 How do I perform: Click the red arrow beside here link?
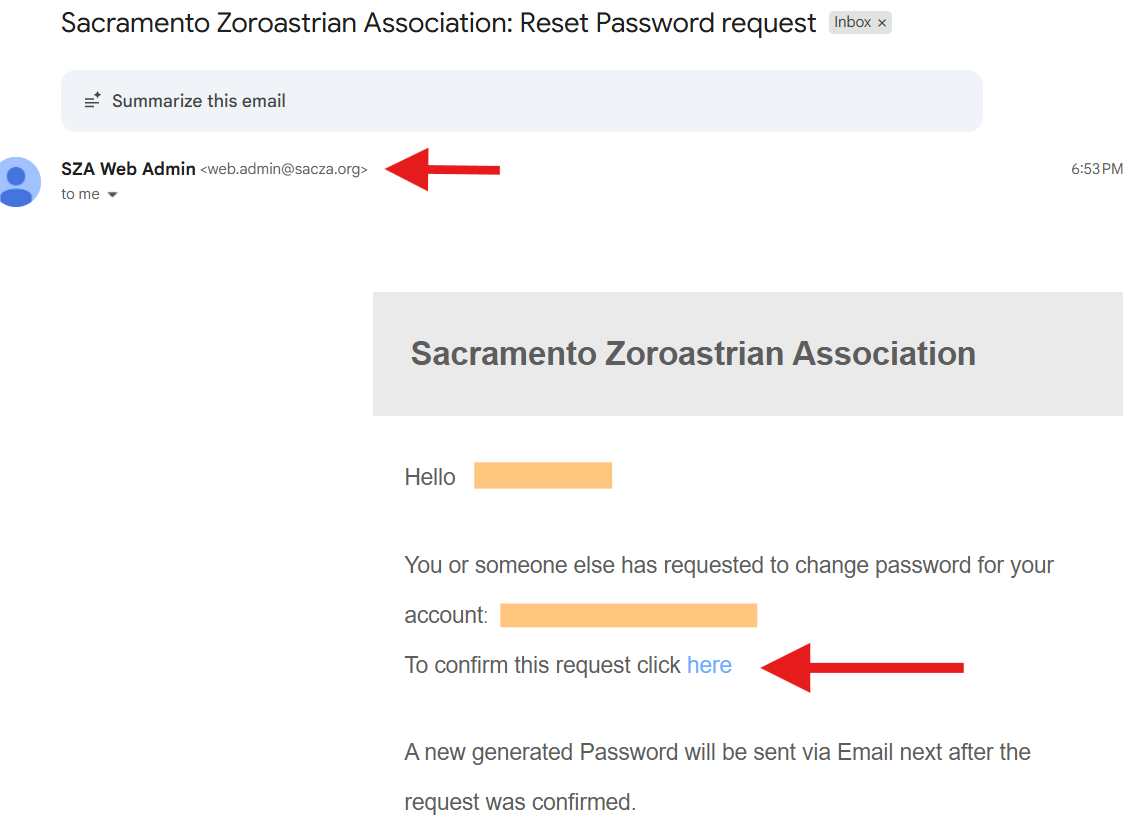(861, 667)
